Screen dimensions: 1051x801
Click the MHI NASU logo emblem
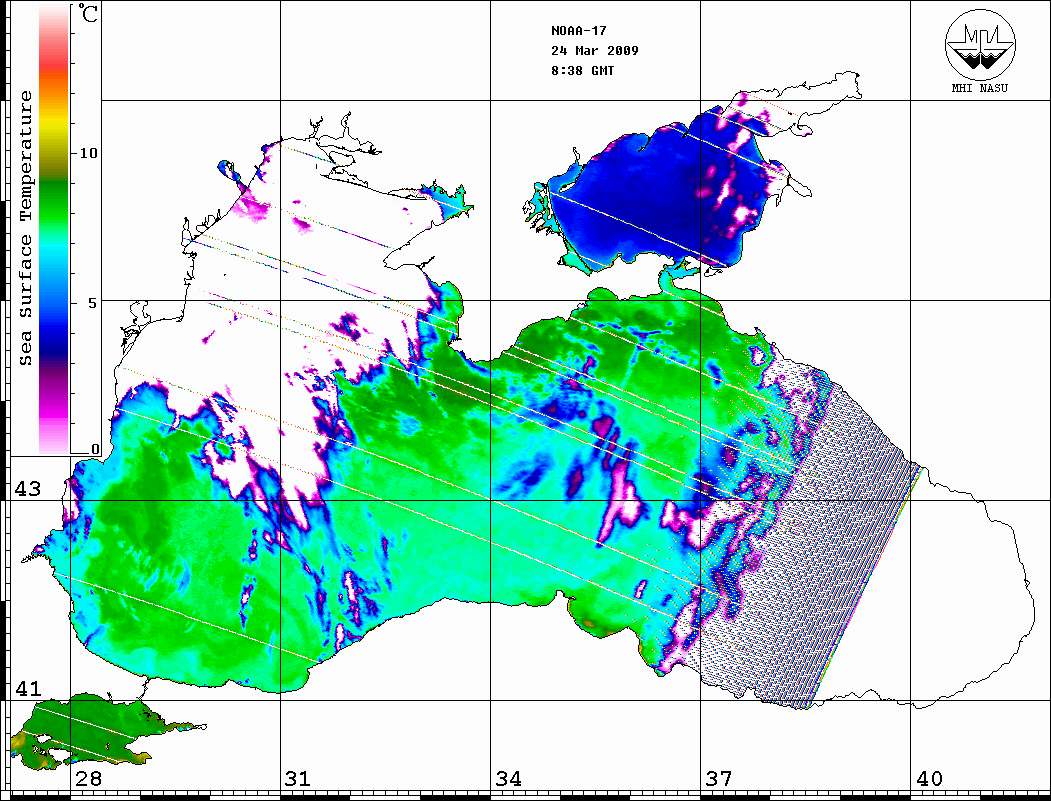pos(980,44)
